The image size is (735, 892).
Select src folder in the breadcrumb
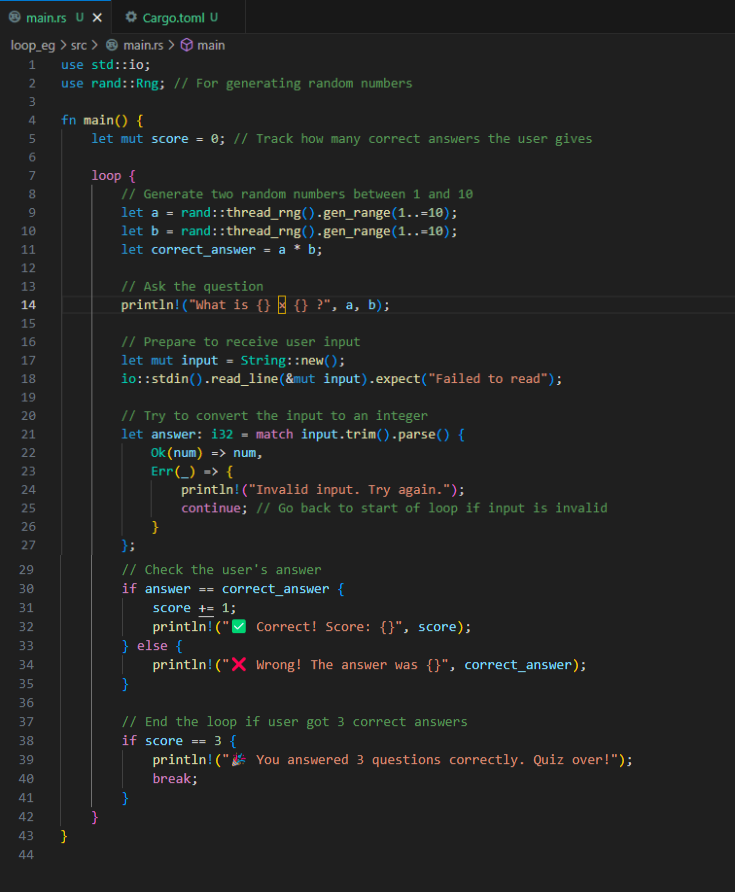(79, 46)
